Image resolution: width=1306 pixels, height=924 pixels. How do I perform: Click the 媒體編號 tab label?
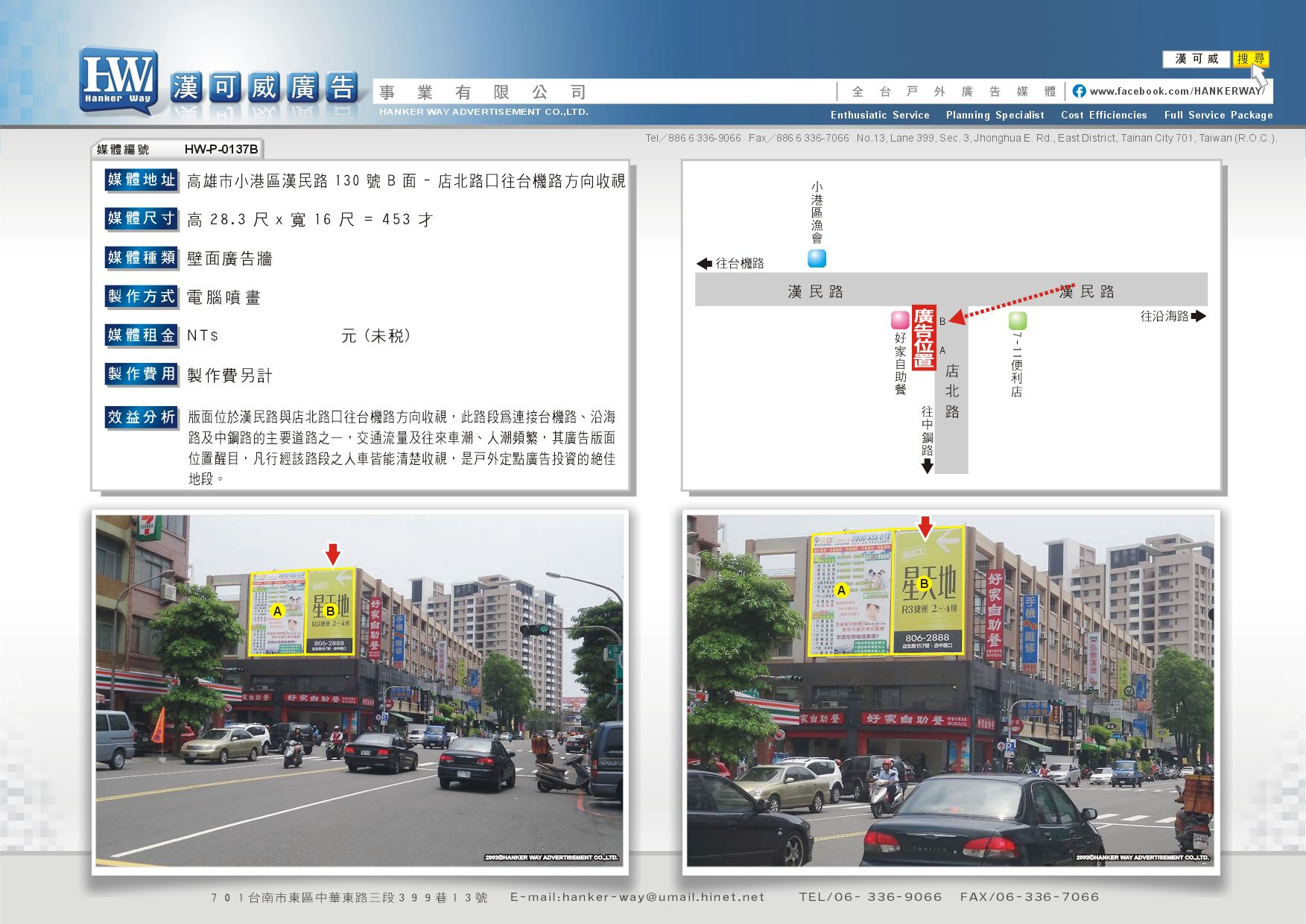pyautogui.click(x=123, y=149)
